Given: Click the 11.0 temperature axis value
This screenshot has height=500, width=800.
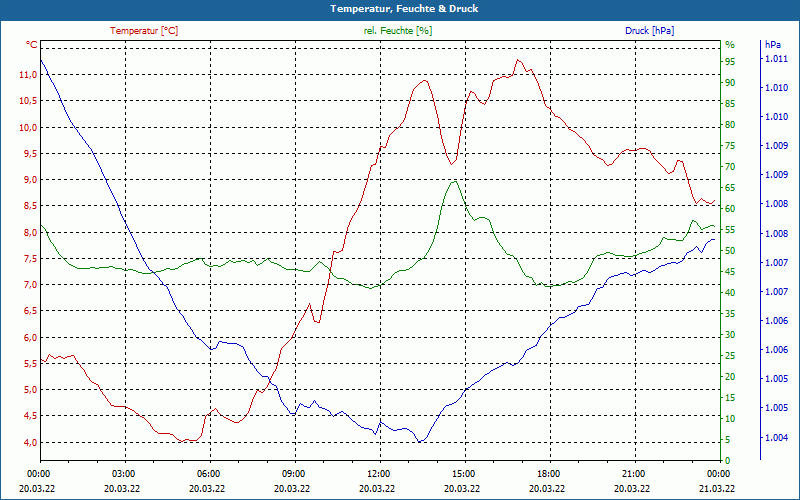Looking at the screenshot, I should coord(27,75).
